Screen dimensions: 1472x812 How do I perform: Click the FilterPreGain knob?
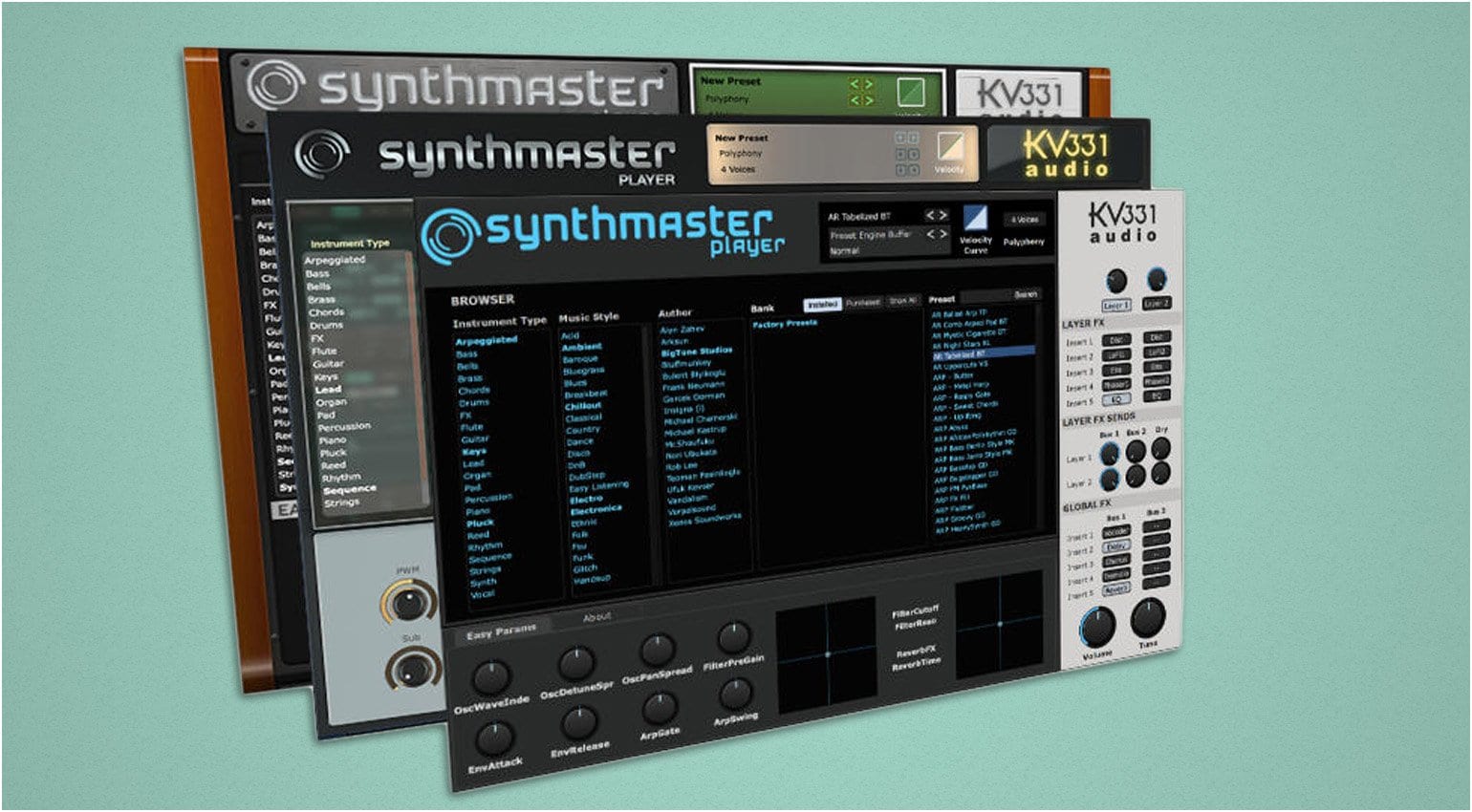tap(734, 637)
